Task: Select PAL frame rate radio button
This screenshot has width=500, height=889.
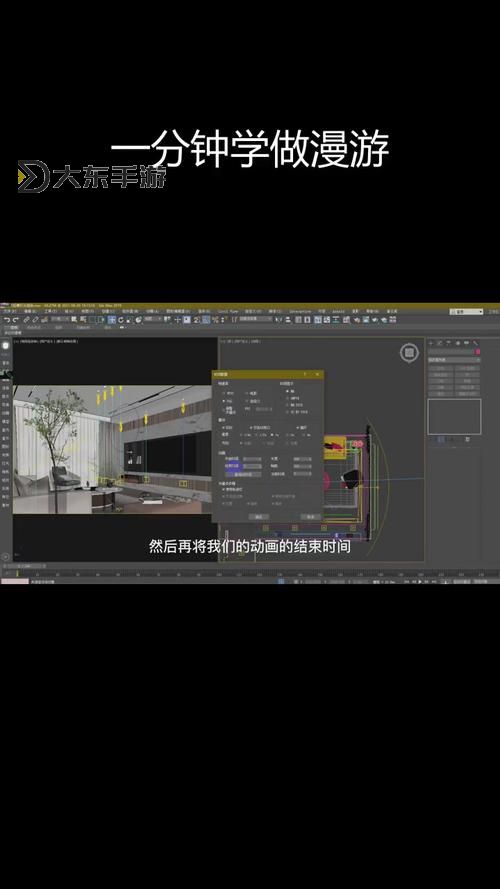Action: tap(223, 401)
